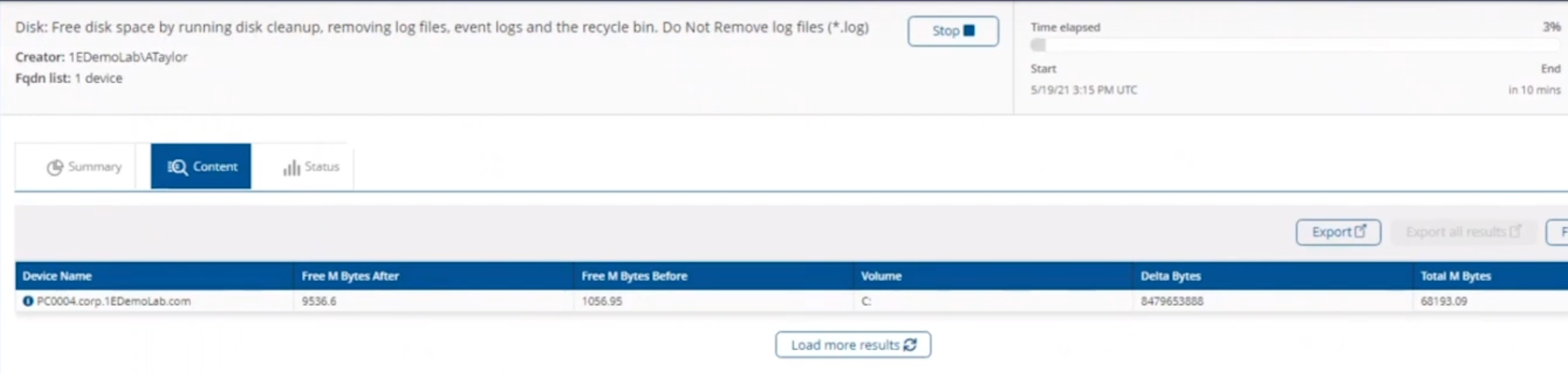This screenshot has height=374, width=1568.
Task: Open the Summary tab
Action: [x=83, y=166]
